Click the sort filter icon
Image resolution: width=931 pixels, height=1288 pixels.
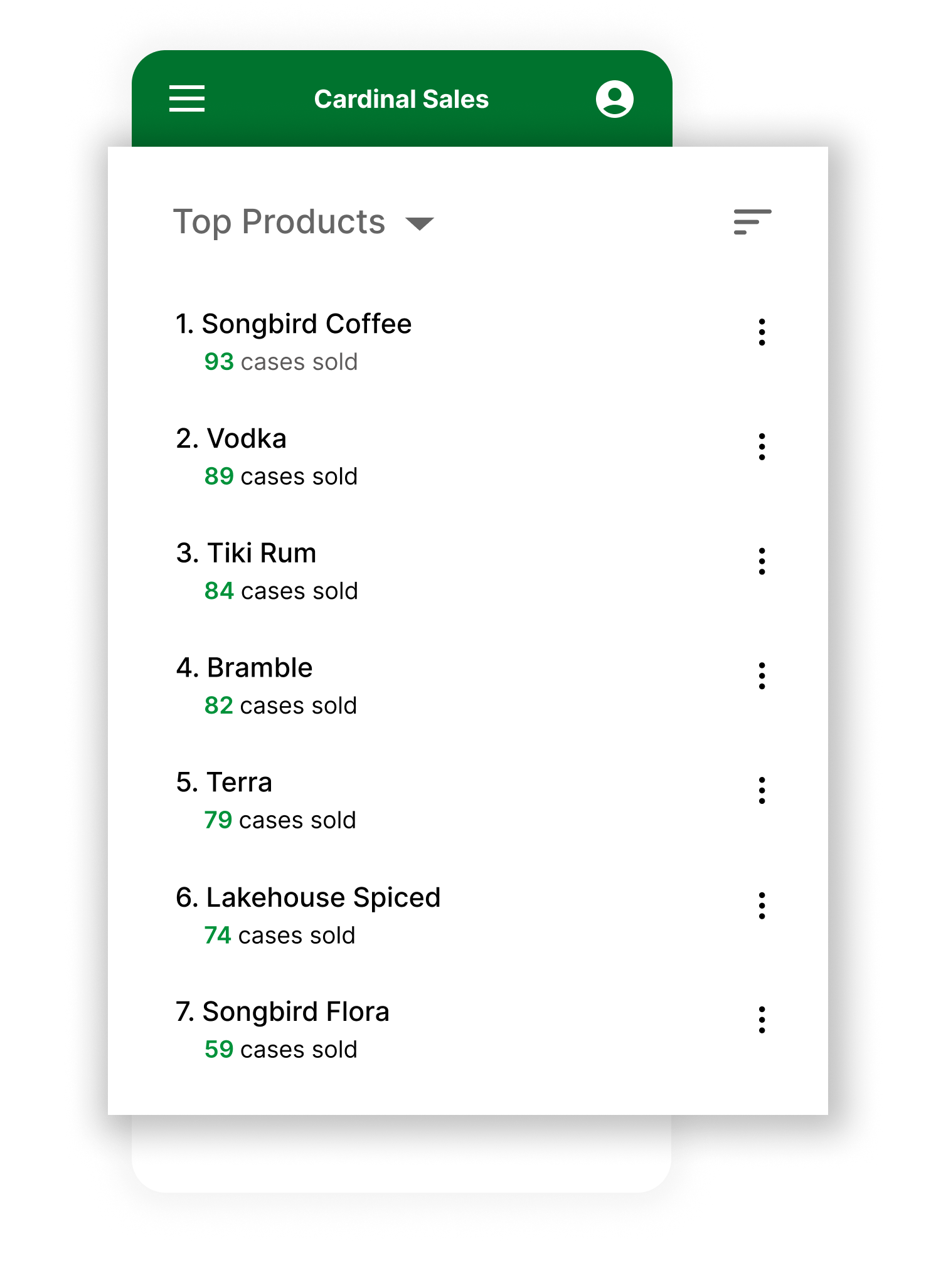(x=752, y=222)
